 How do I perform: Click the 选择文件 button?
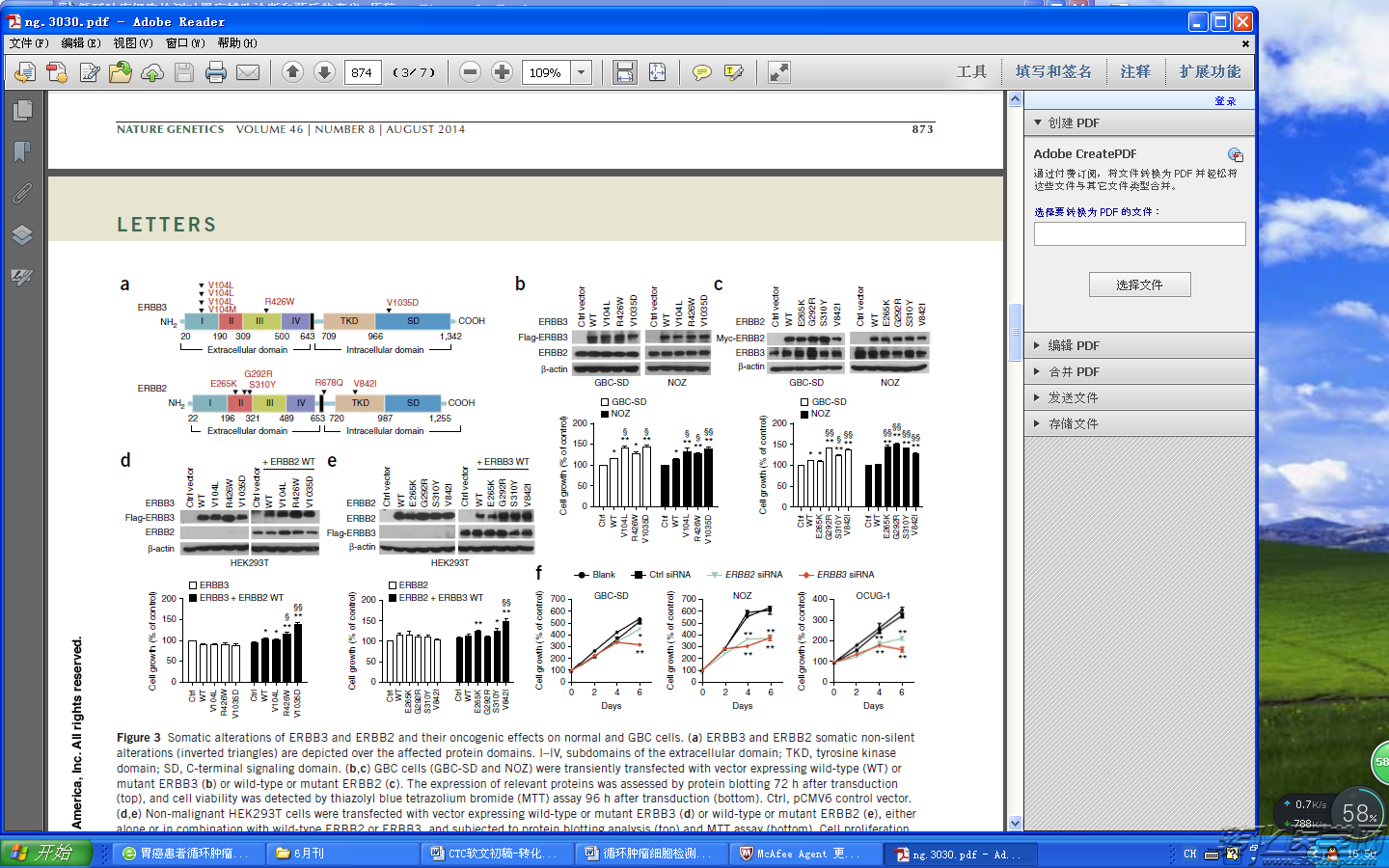pos(1139,285)
